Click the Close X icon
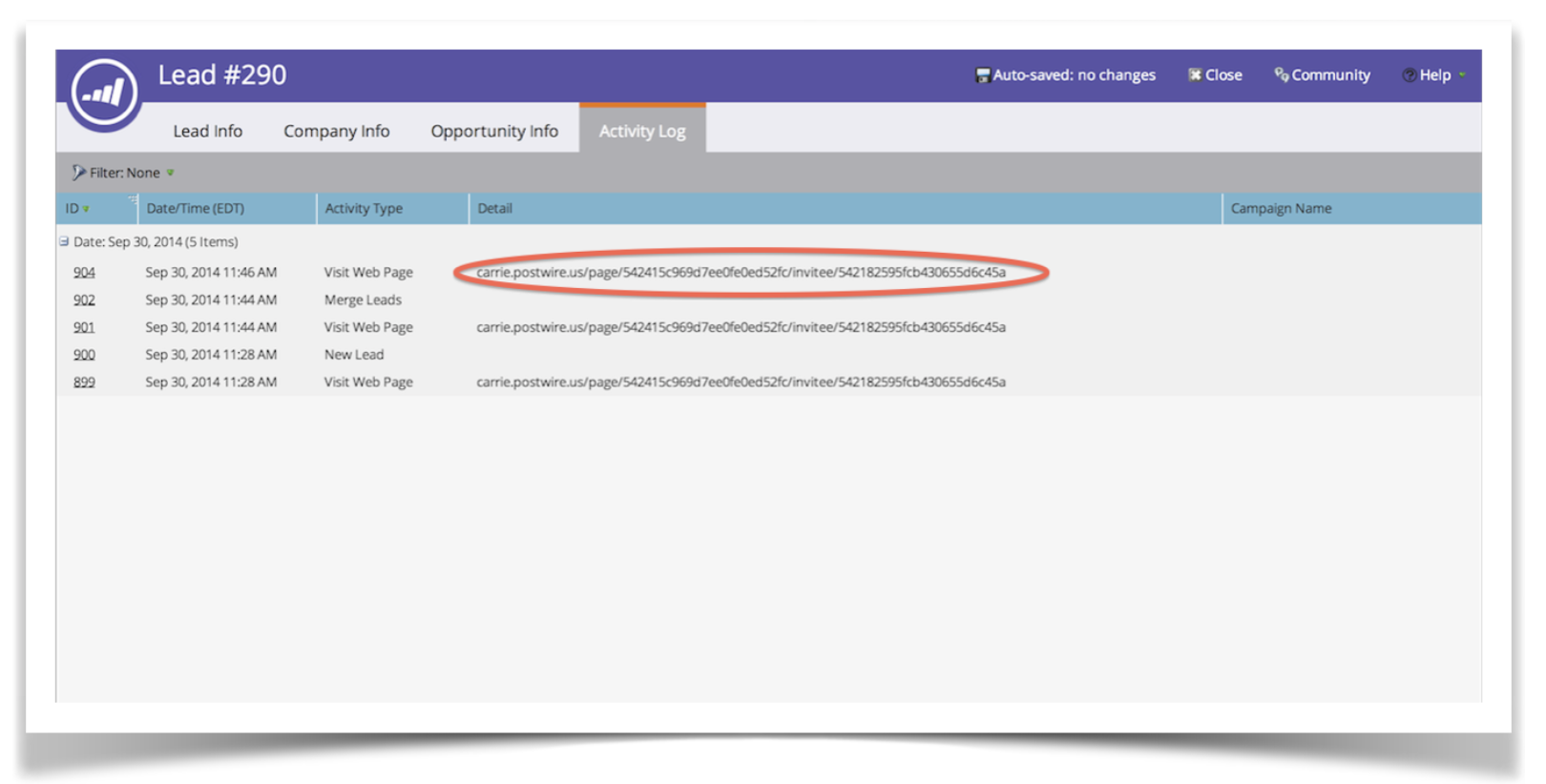Viewport: 1546px width, 784px height. 1194,74
